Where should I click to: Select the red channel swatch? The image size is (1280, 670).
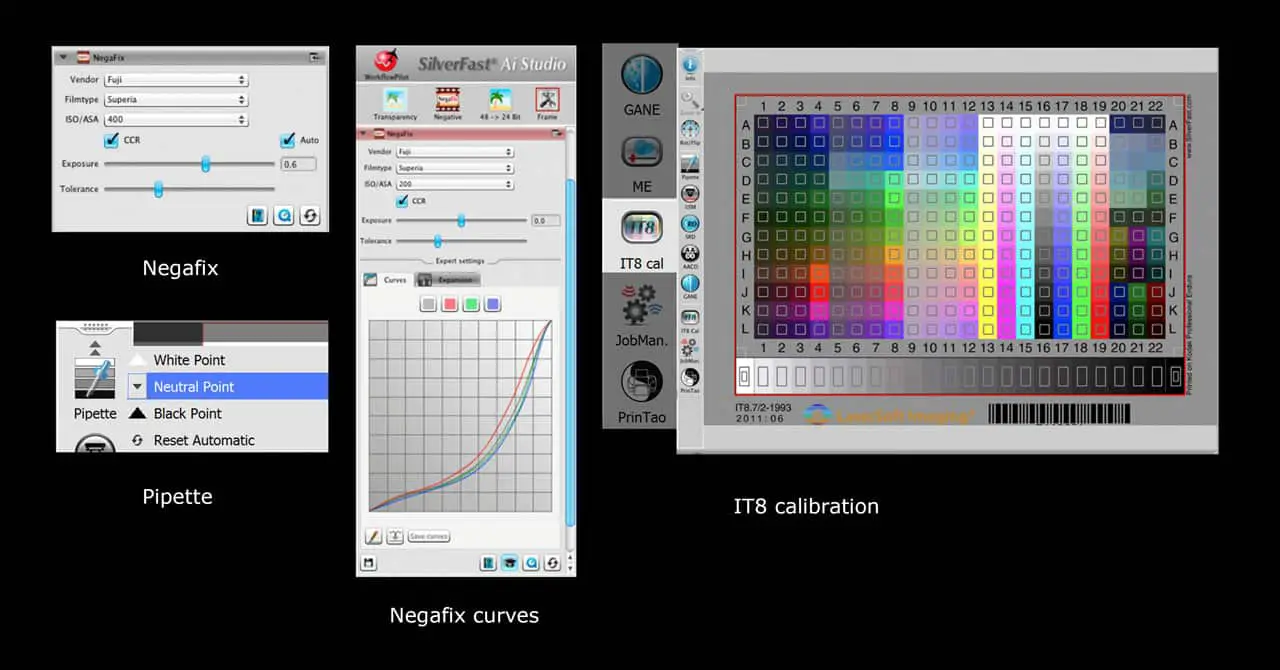[450, 304]
